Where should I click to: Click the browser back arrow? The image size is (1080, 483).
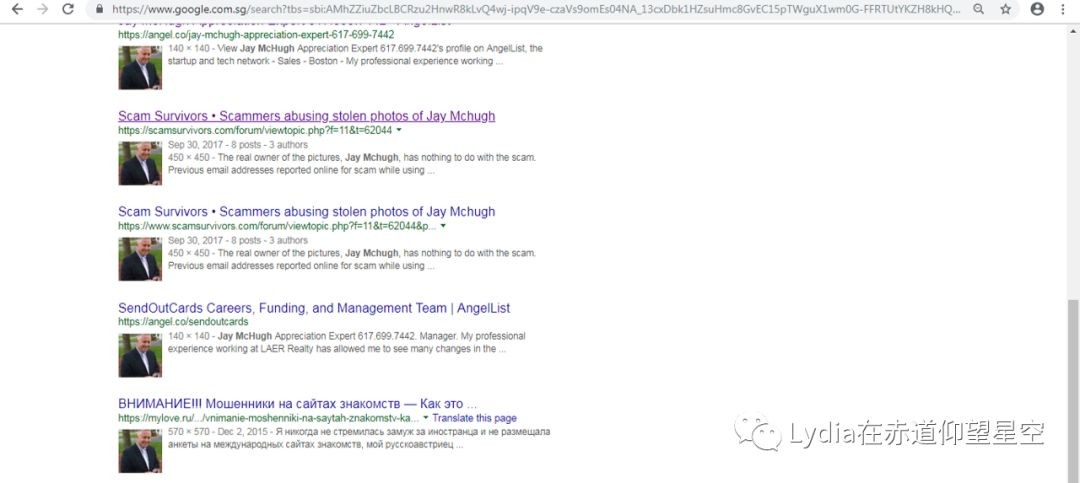pos(15,9)
